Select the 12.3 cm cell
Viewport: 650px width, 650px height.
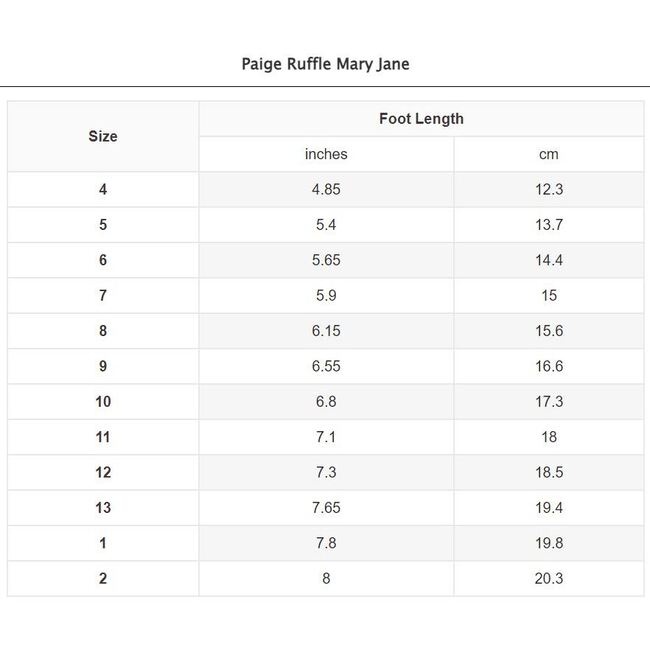coord(549,190)
